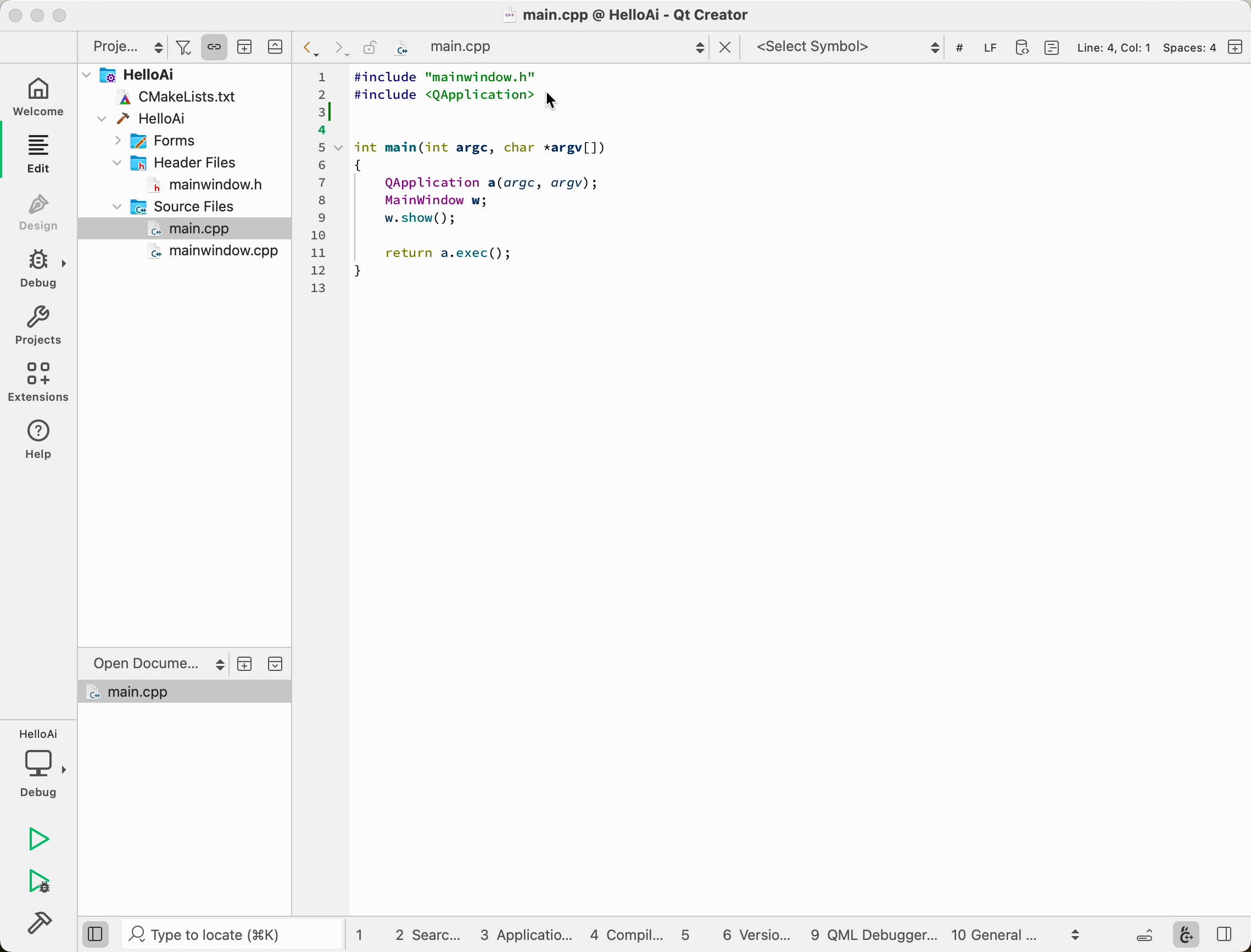Expand the Forms folder
Image resolution: width=1251 pixels, height=952 pixels.
(x=118, y=141)
